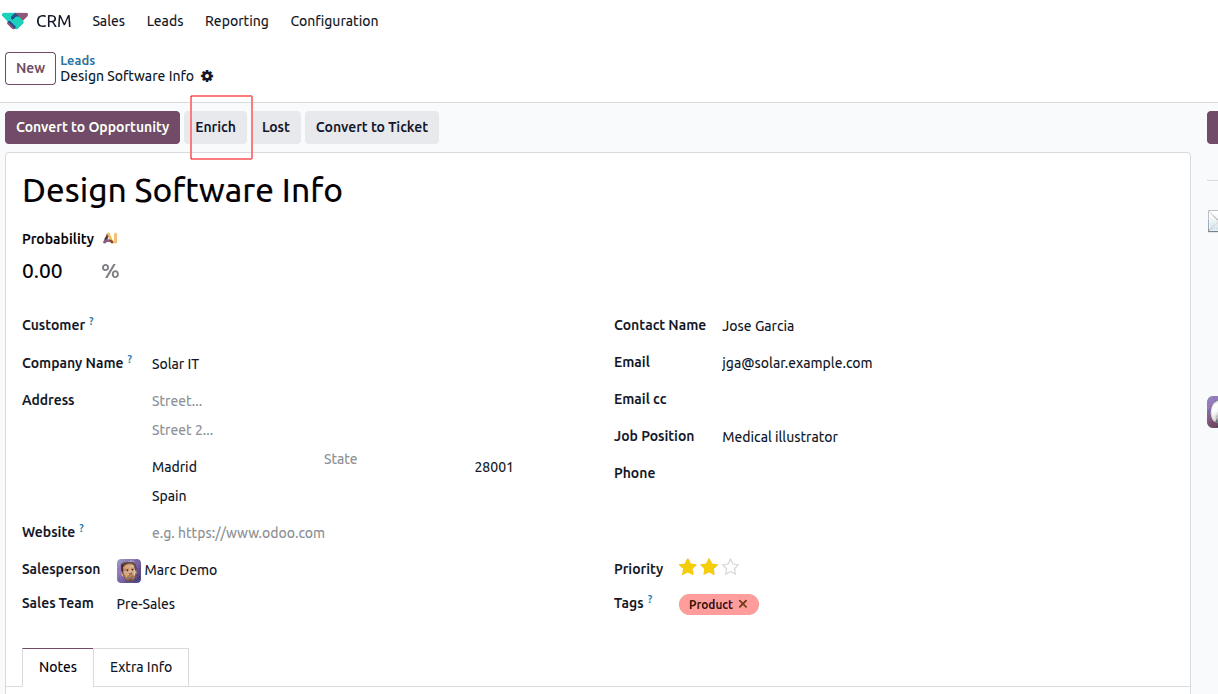Mark the lead as Lost

[x=275, y=127]
